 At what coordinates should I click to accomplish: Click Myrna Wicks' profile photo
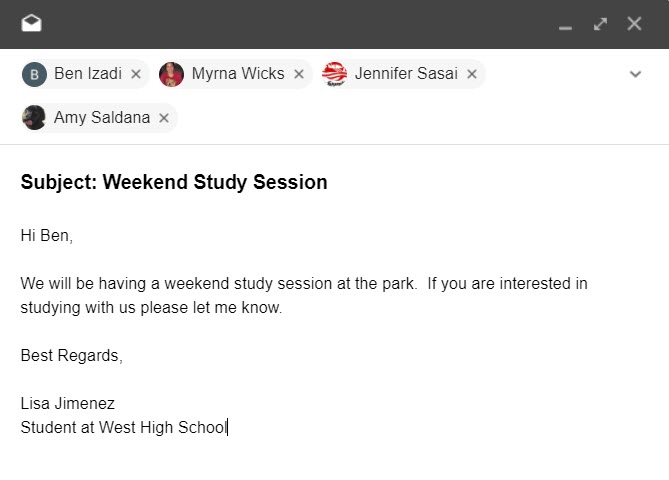(172, 74)
